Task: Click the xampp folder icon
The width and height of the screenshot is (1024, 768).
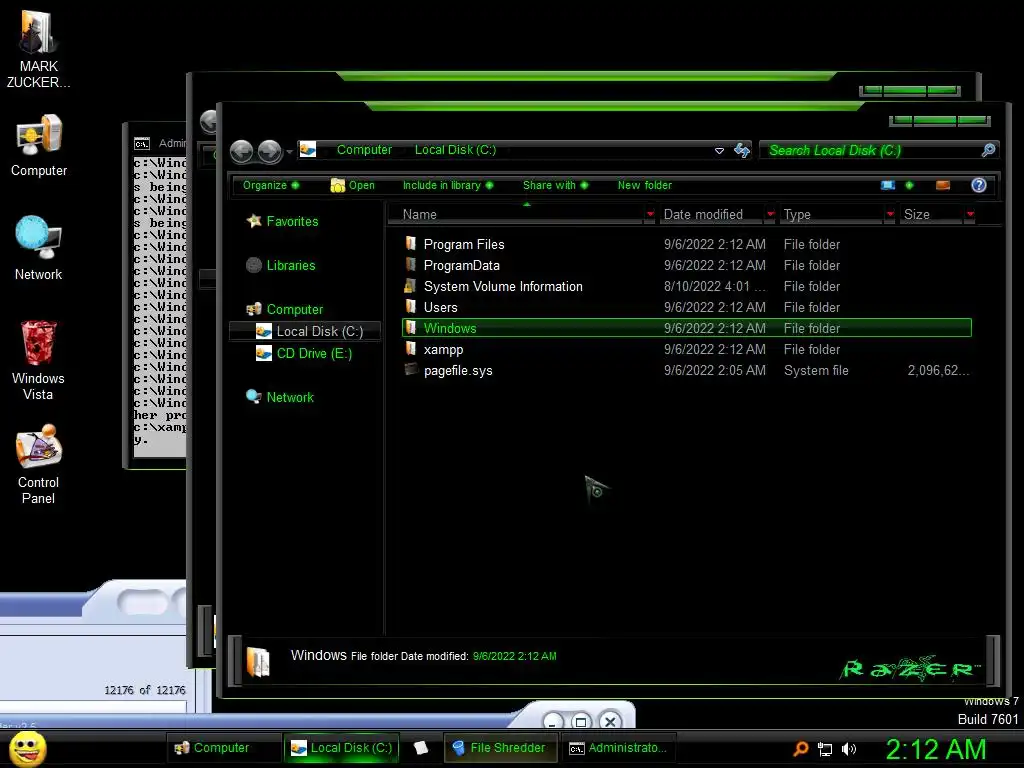Action: tap(410, 348)
